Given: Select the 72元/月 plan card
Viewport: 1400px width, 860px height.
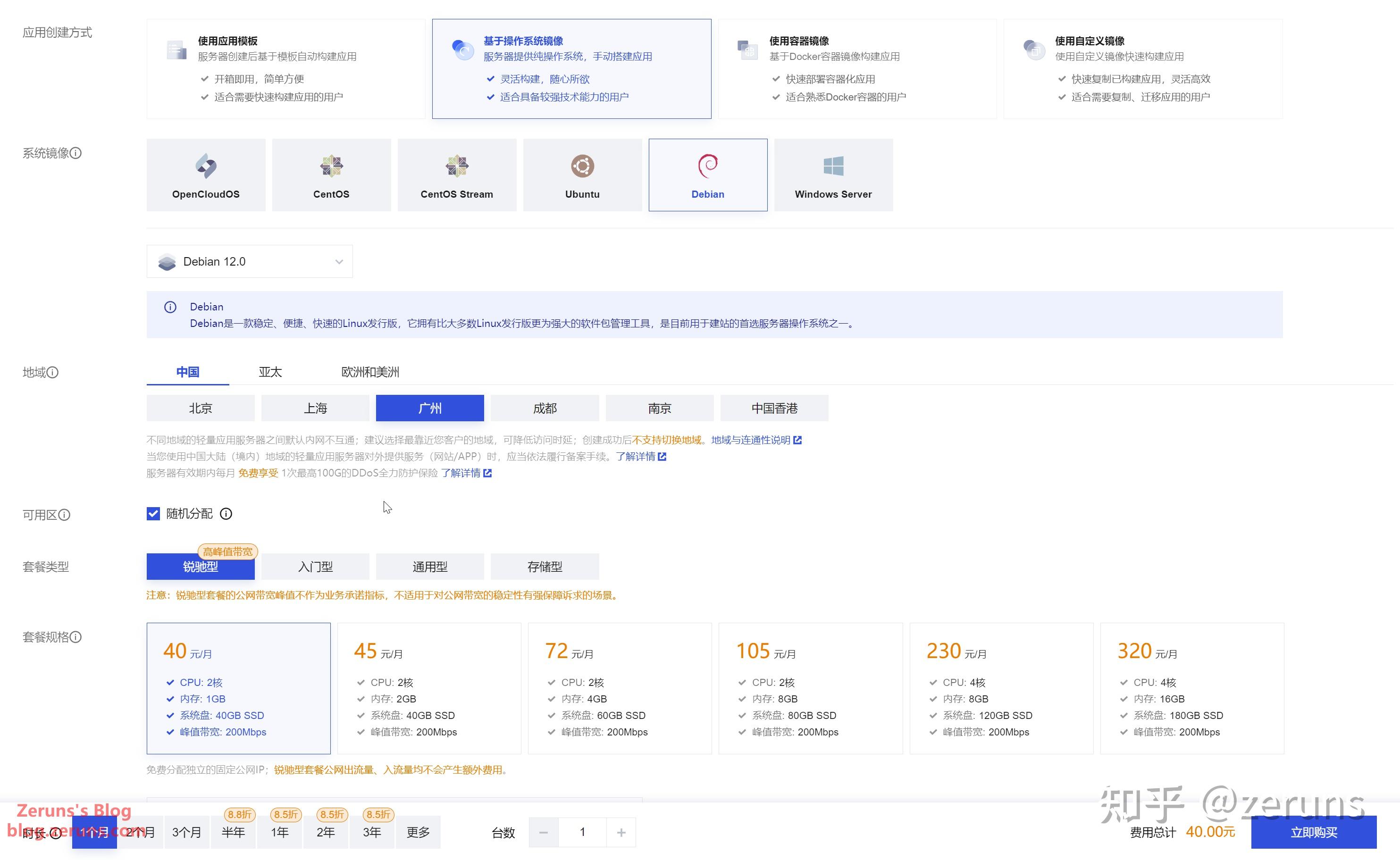Looking at the screenshot, I should click(619, 688).
